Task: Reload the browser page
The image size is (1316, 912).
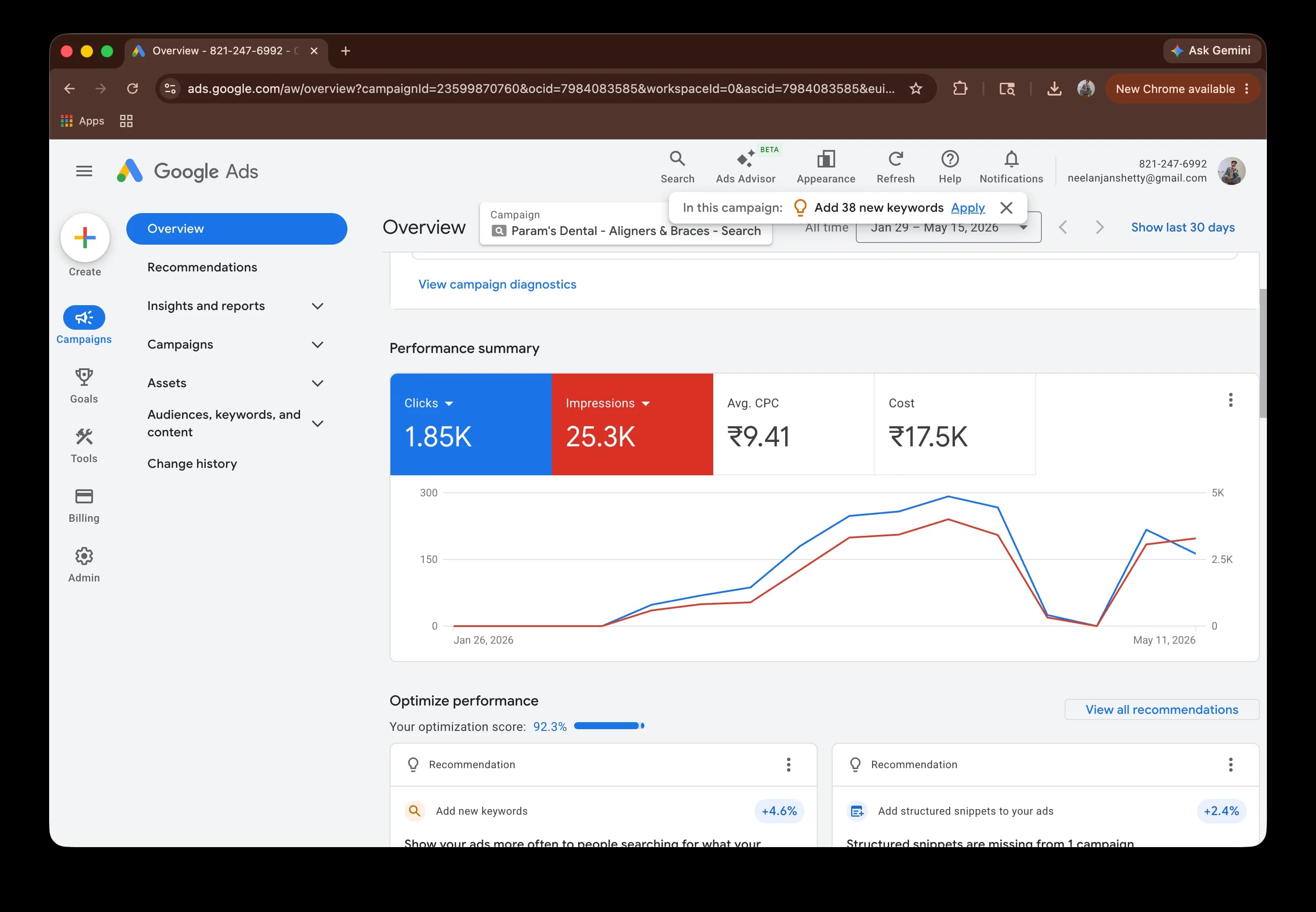Action: tap(132, 89)
